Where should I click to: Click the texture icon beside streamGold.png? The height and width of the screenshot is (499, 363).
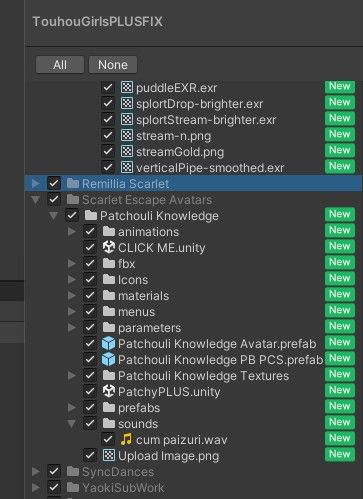click(x=126, y=152)
